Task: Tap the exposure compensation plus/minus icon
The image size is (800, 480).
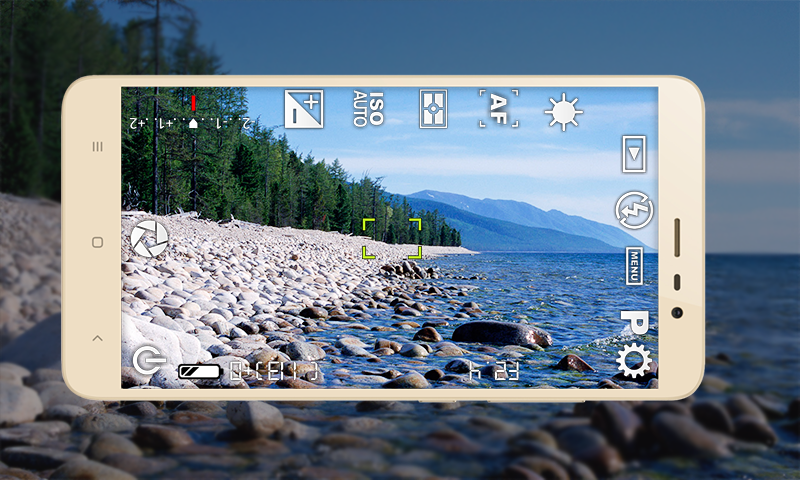Action: [x=304, y=109]
